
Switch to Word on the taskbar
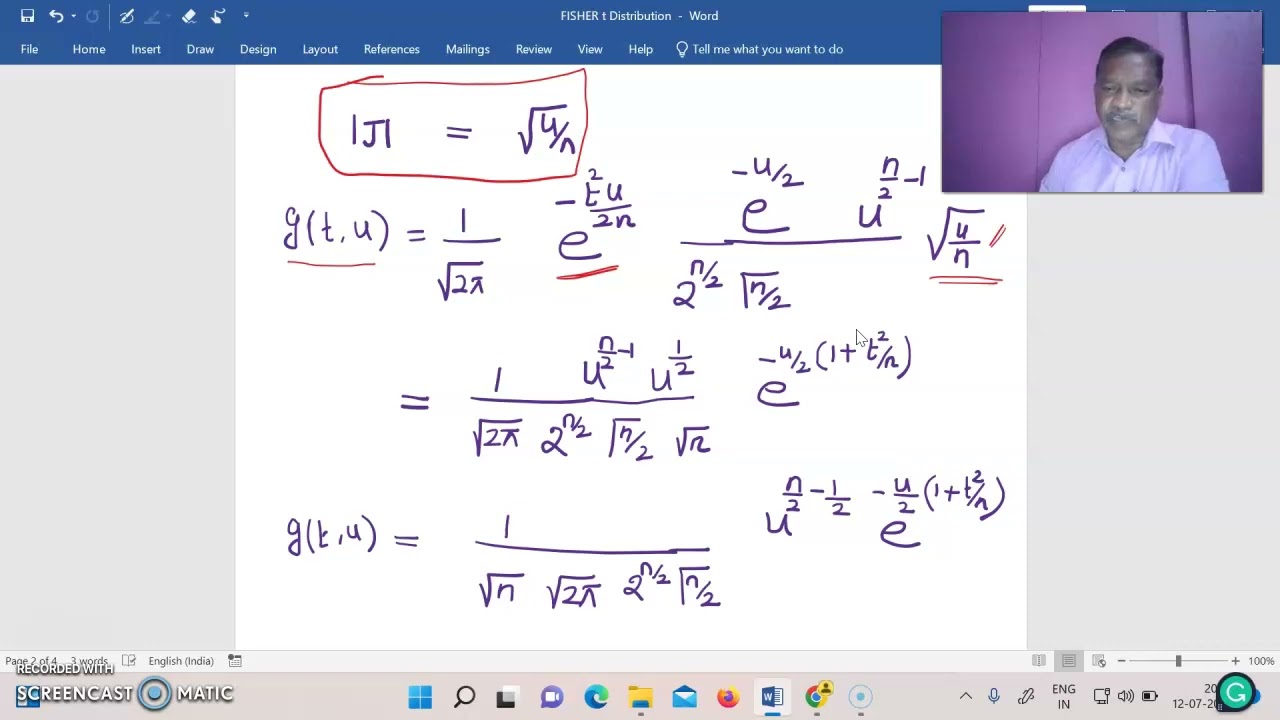point(772,697)
